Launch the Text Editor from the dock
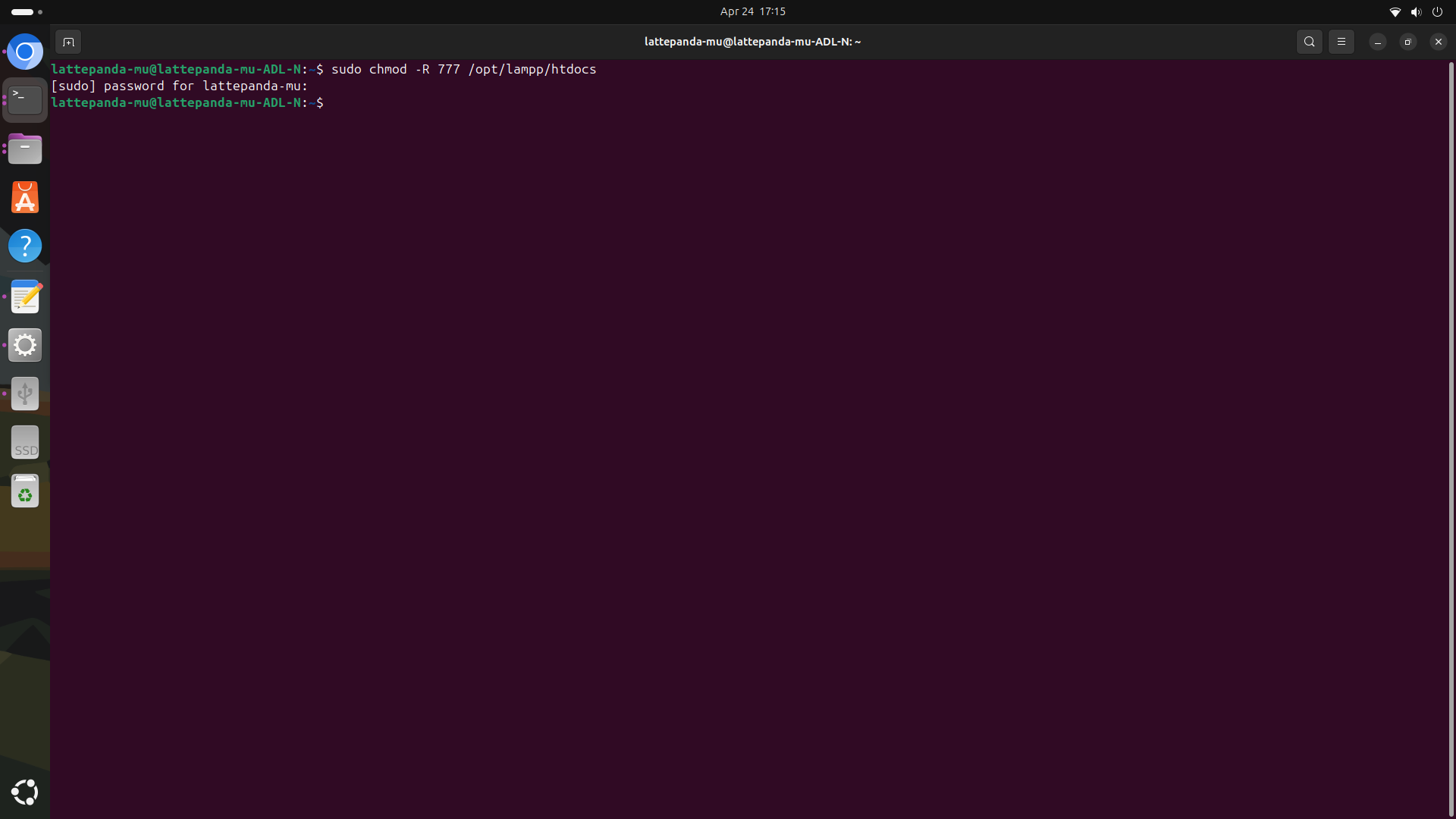This screenshot has height=819, width=1456. click(25, 297)
